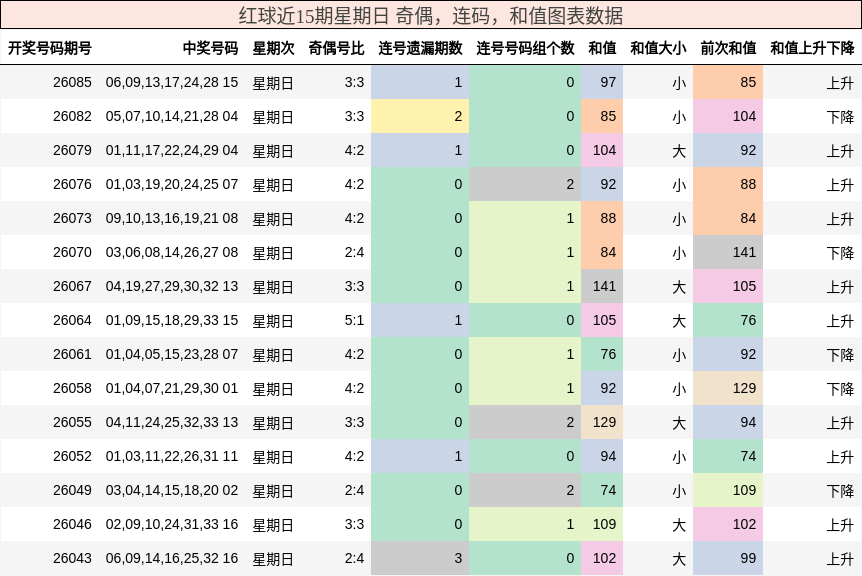Select the 前次和值 column header
The width and height of the screenshot is (862, 576).
click(x=728, y=48)
